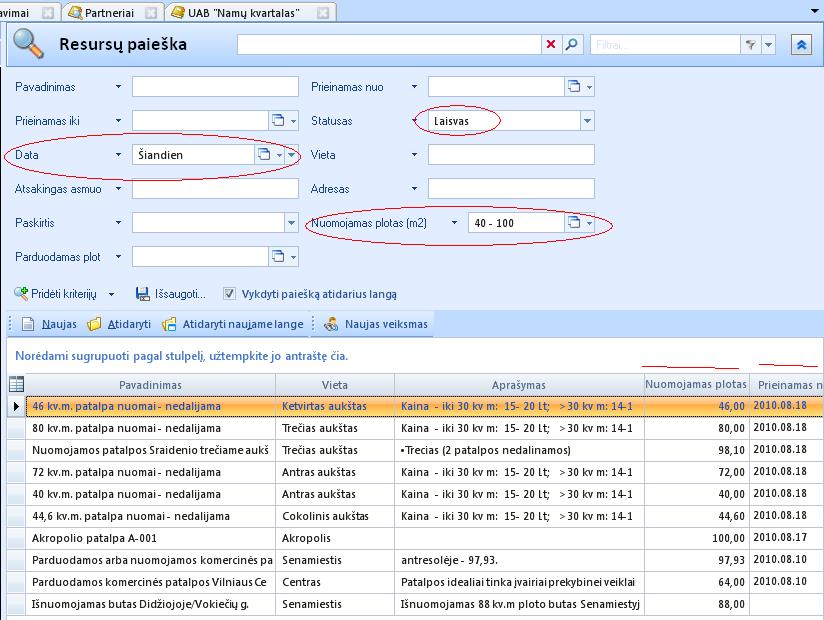Click the filter funnel icon
The width and height of the screenshot is (824, 620).
click(x=750, y=45)
